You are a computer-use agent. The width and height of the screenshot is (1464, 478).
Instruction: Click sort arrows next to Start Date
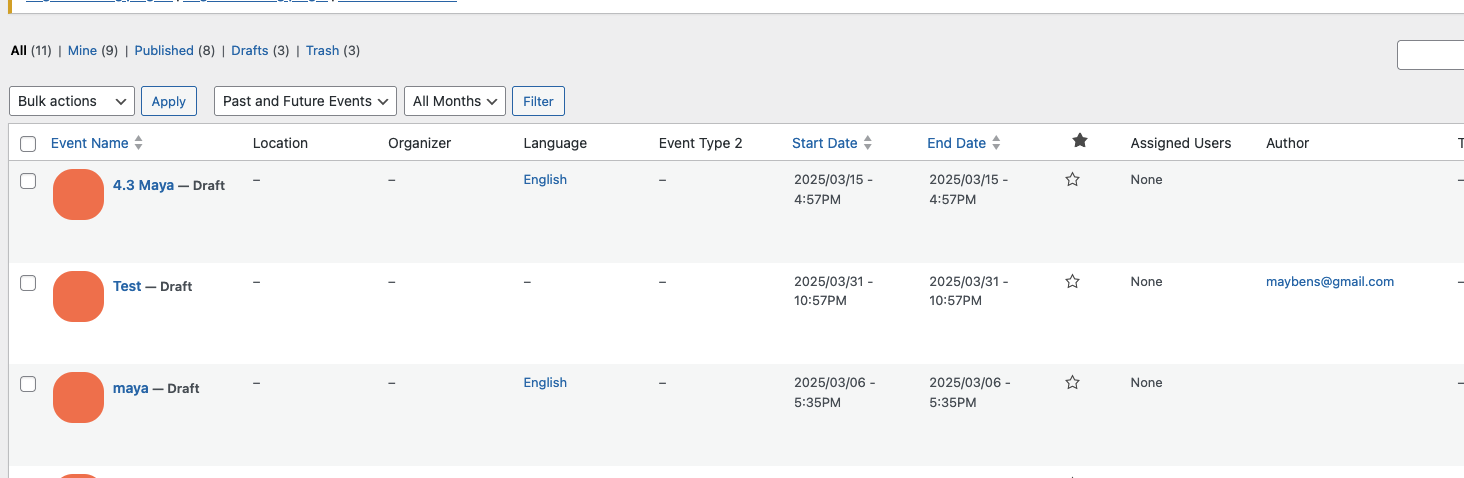tap(868, 143)
